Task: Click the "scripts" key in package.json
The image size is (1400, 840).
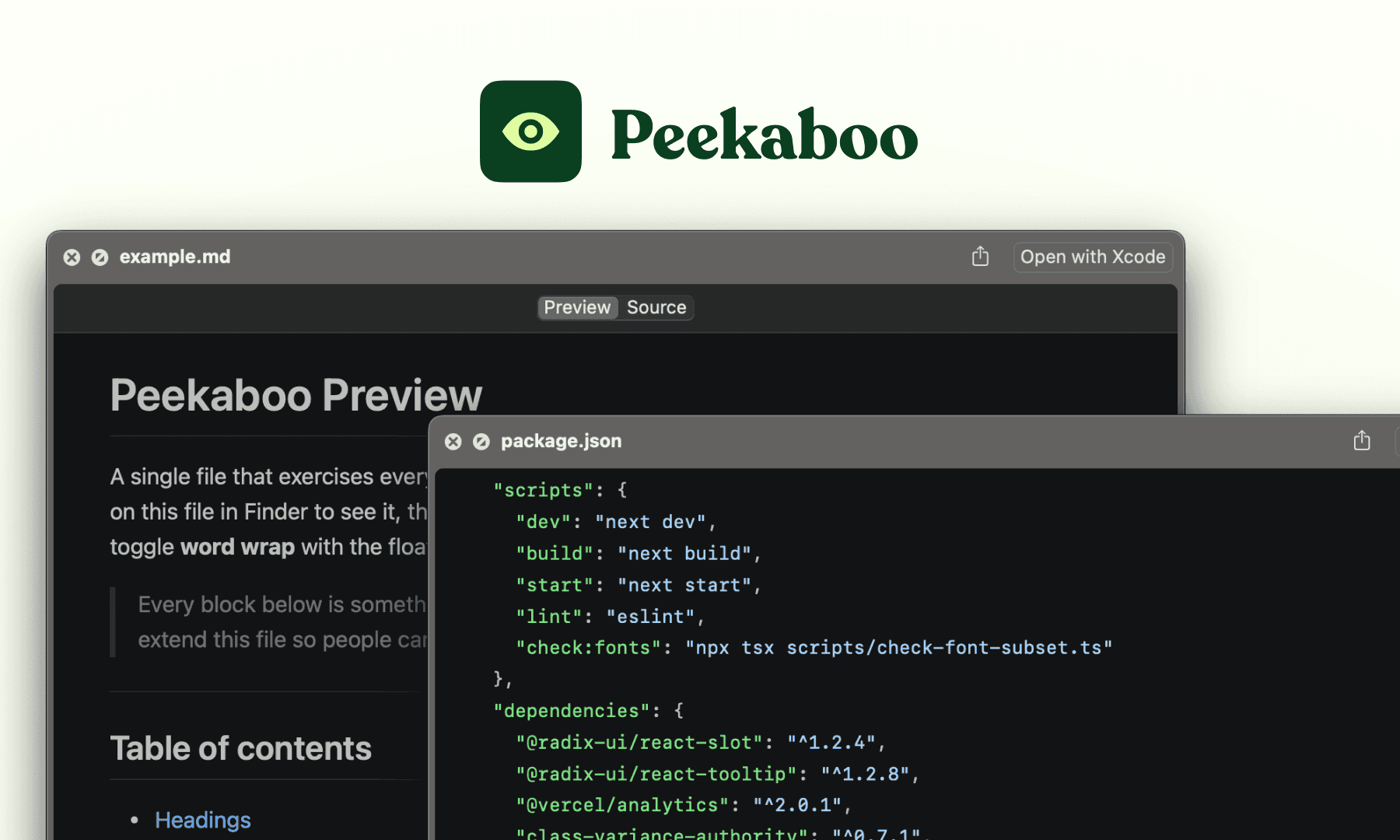Action: 543,490
